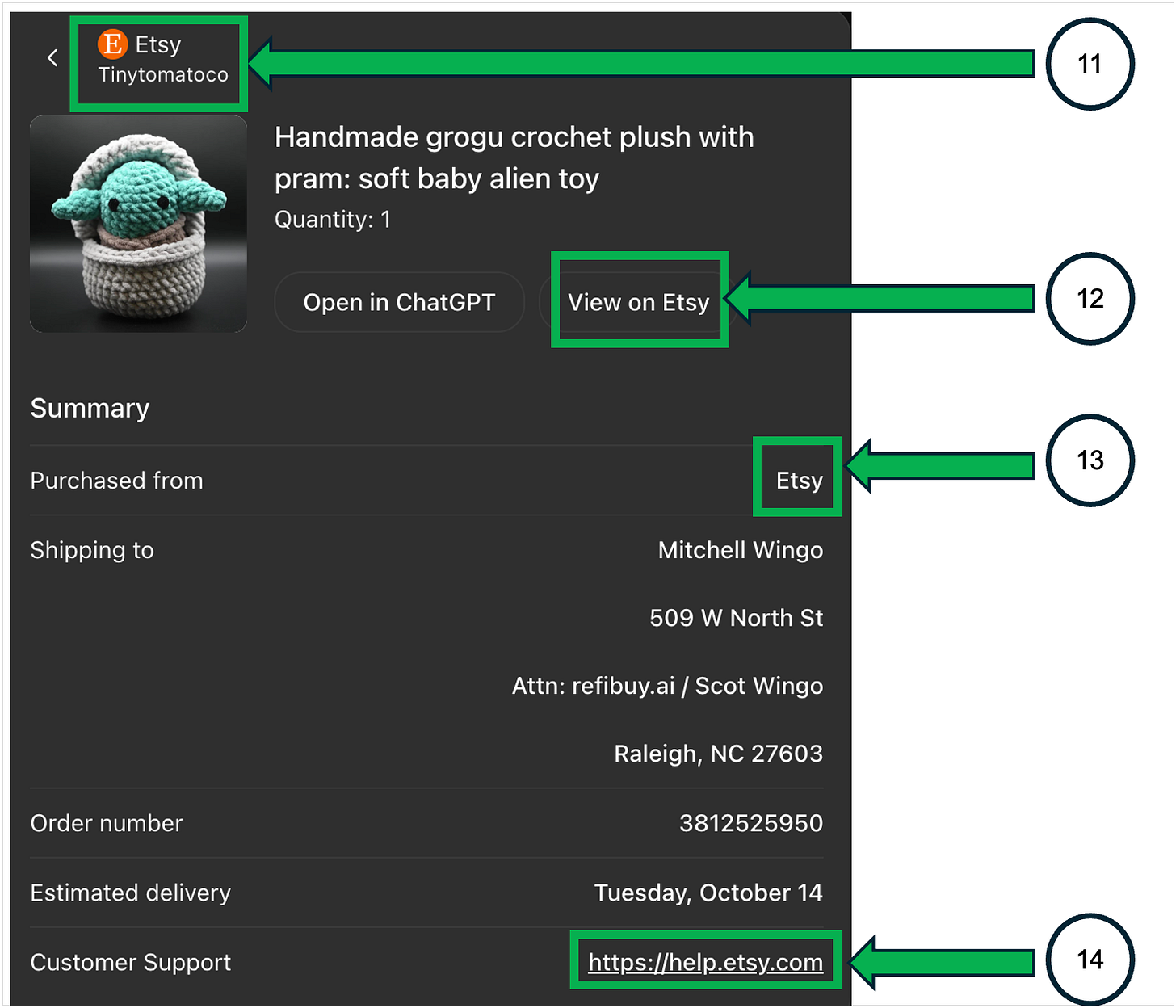Go back using the left chevron
The width and height of the screenshot is (1176, 1008).
(52, 58)
